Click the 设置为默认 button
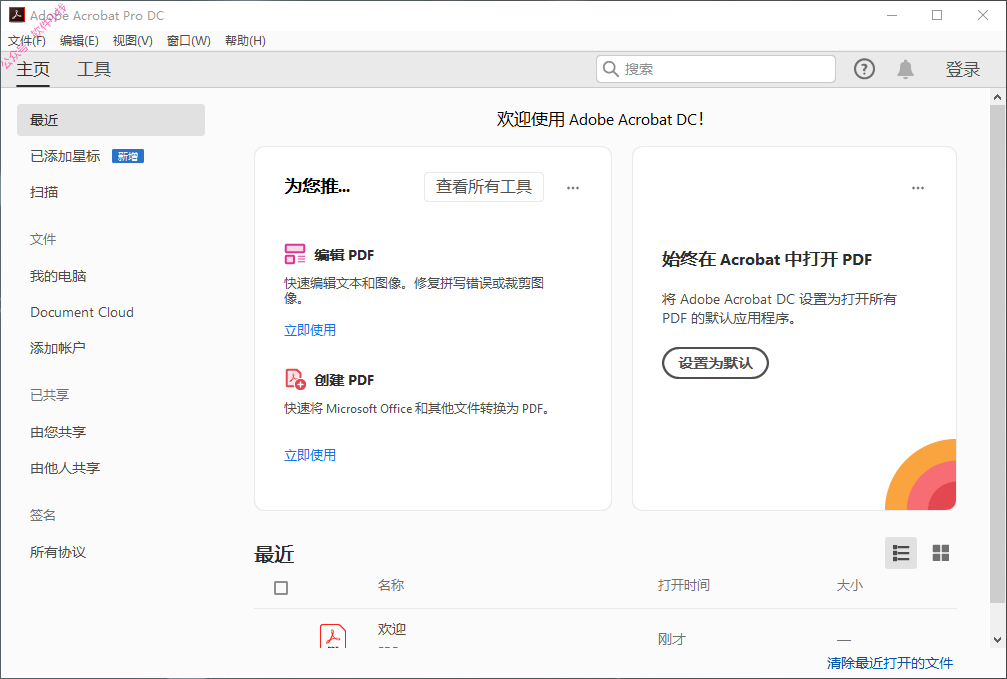 pyautogui.click(x=715, y=363)
